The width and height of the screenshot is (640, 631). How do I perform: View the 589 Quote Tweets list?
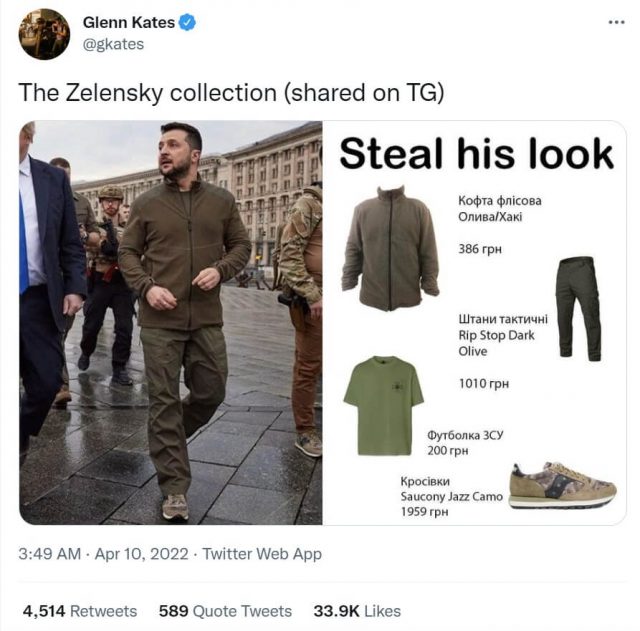pos(225,611)
